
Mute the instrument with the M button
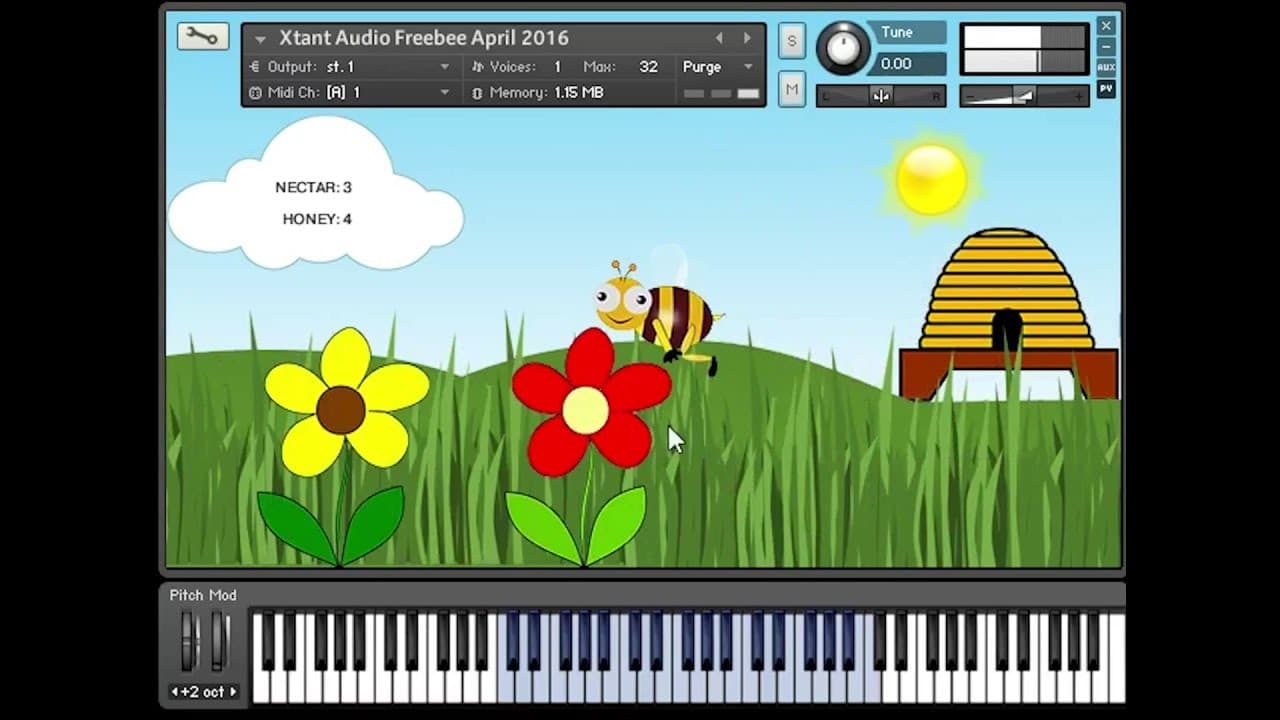point(791,89)
